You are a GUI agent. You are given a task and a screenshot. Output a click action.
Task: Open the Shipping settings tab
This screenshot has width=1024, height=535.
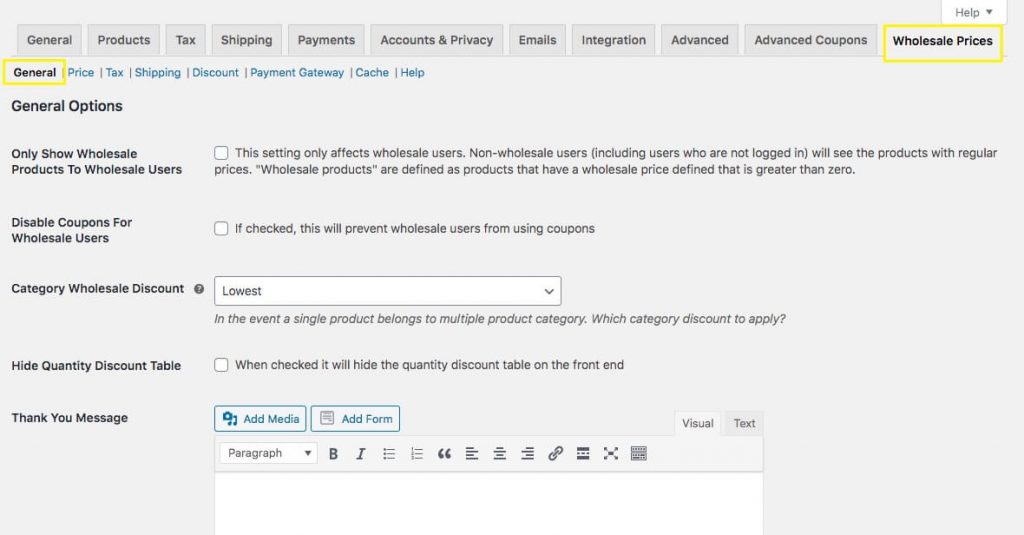click(246, 40)
